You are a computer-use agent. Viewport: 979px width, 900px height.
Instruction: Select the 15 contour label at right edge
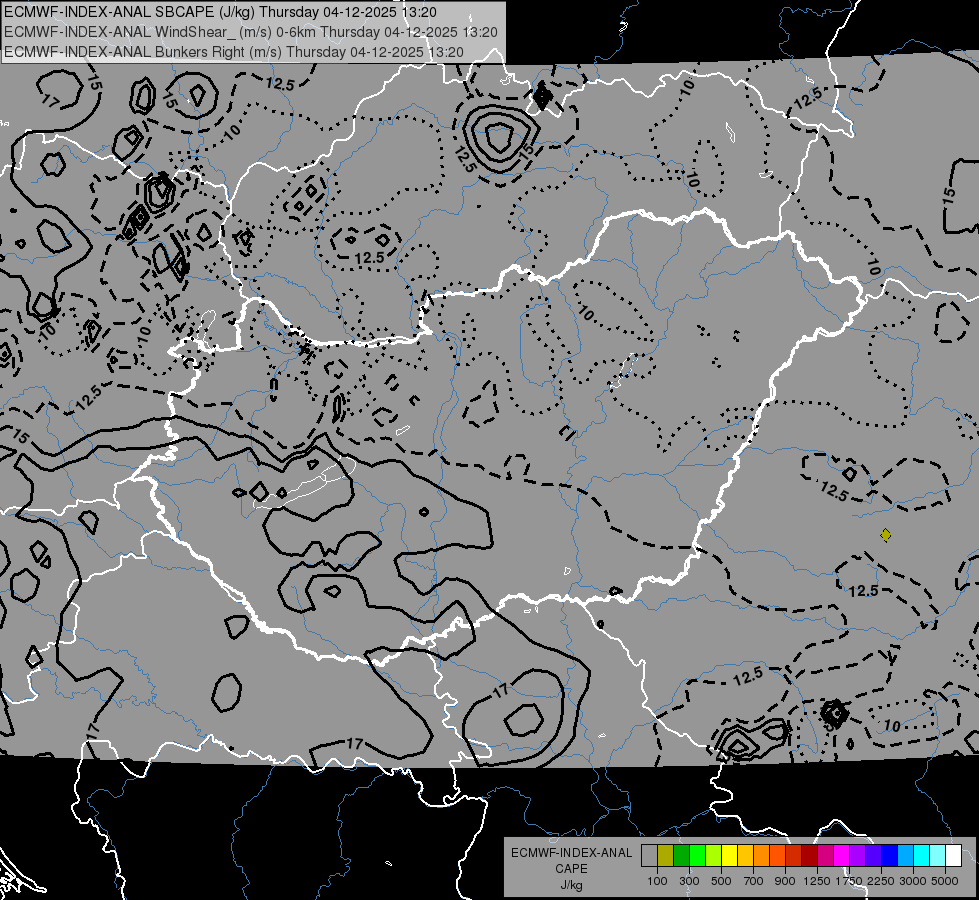tap(948, 194)
